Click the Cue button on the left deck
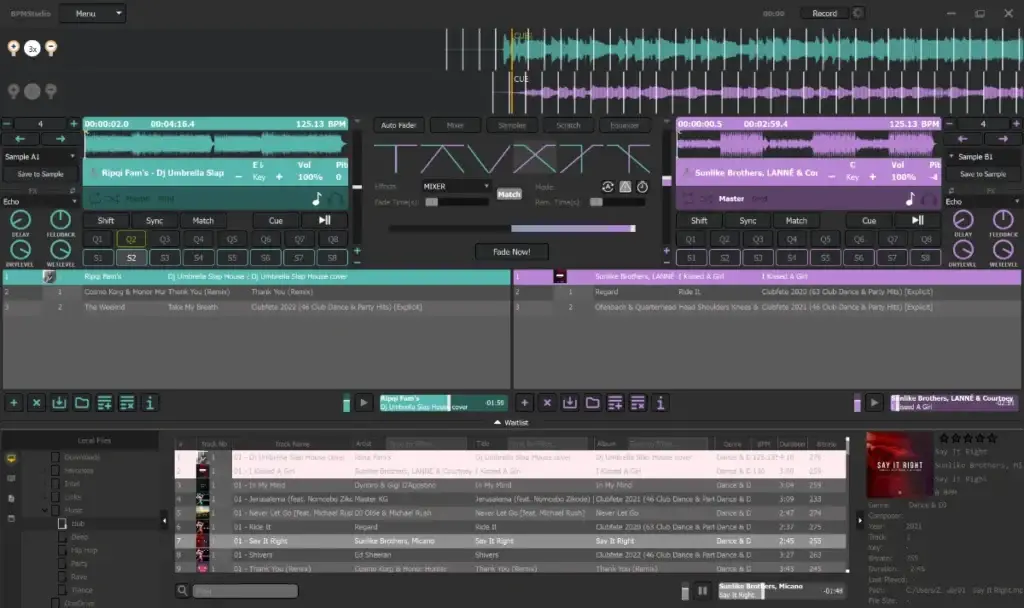This screenshot has height=608, width=1024. [276, 221]
